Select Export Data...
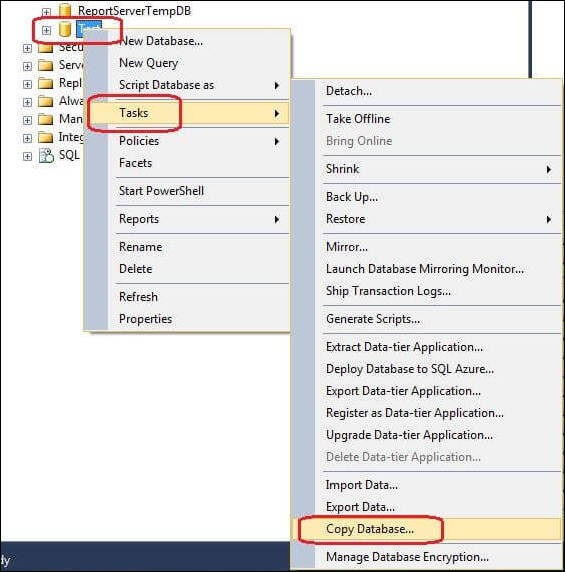565x572 pixels. (426, 507)
